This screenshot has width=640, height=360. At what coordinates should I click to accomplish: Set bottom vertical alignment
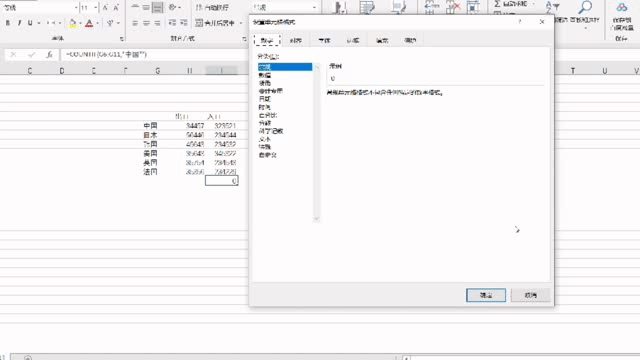(157, 7)
